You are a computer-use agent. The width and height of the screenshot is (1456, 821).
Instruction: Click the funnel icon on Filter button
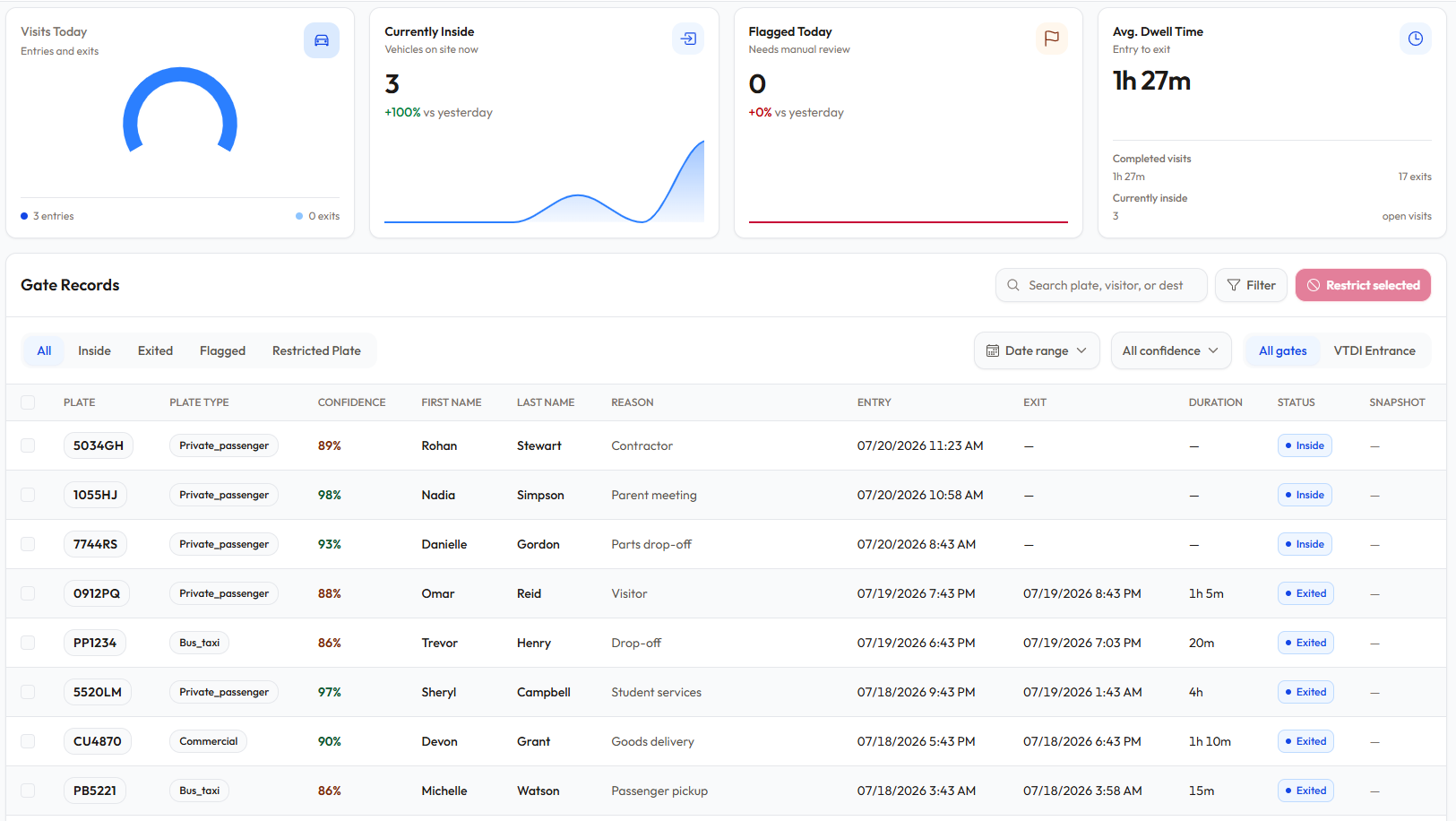pos(1234,285)
